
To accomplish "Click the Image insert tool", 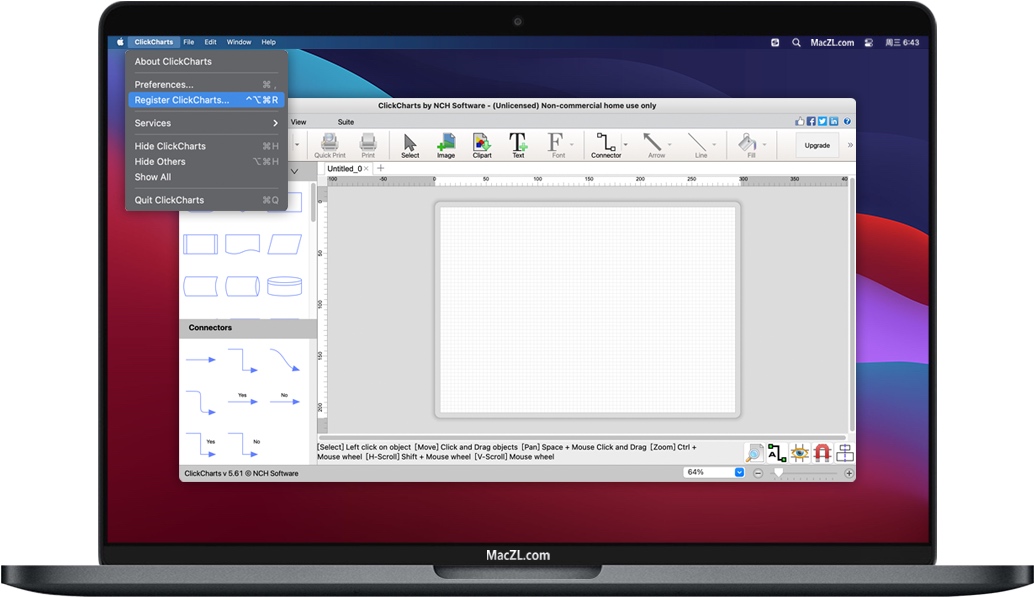I will coord(446,146).
